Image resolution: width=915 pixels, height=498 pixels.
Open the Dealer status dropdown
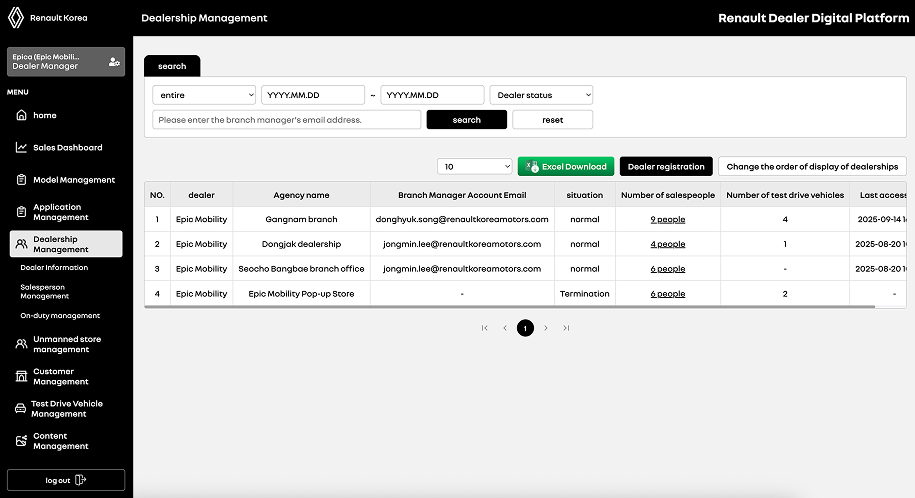point(540,95)
